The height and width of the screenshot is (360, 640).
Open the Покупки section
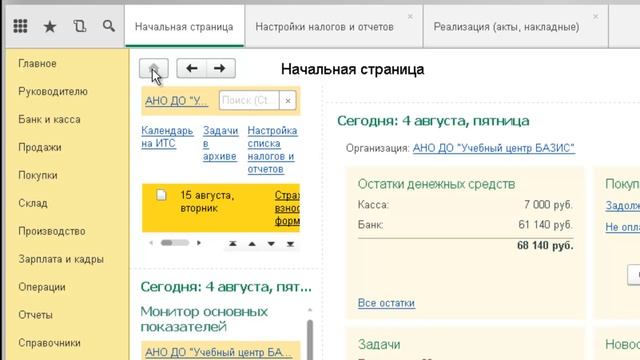[38, 176]
